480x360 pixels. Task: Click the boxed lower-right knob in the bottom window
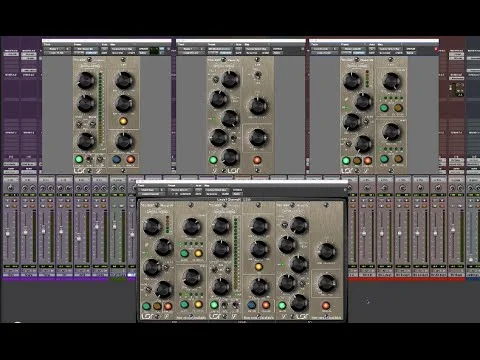(327, 283)
